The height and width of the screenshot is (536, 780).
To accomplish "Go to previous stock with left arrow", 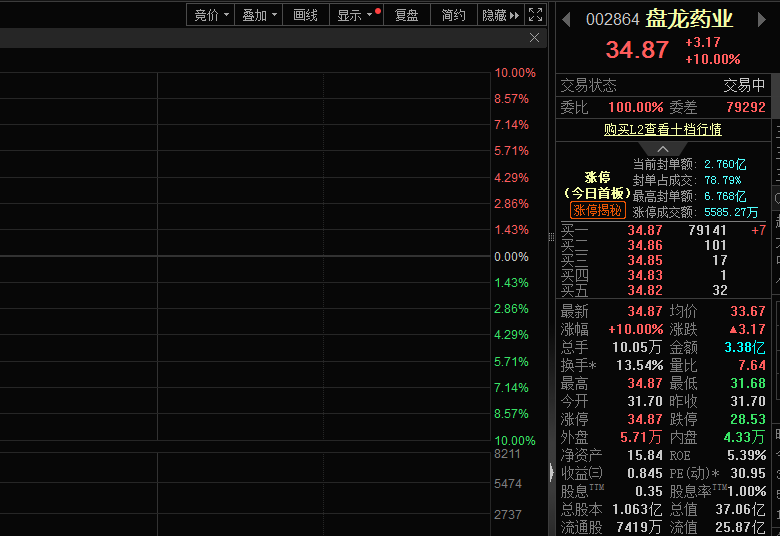I will pyautogui.click(x=566, y=19).
